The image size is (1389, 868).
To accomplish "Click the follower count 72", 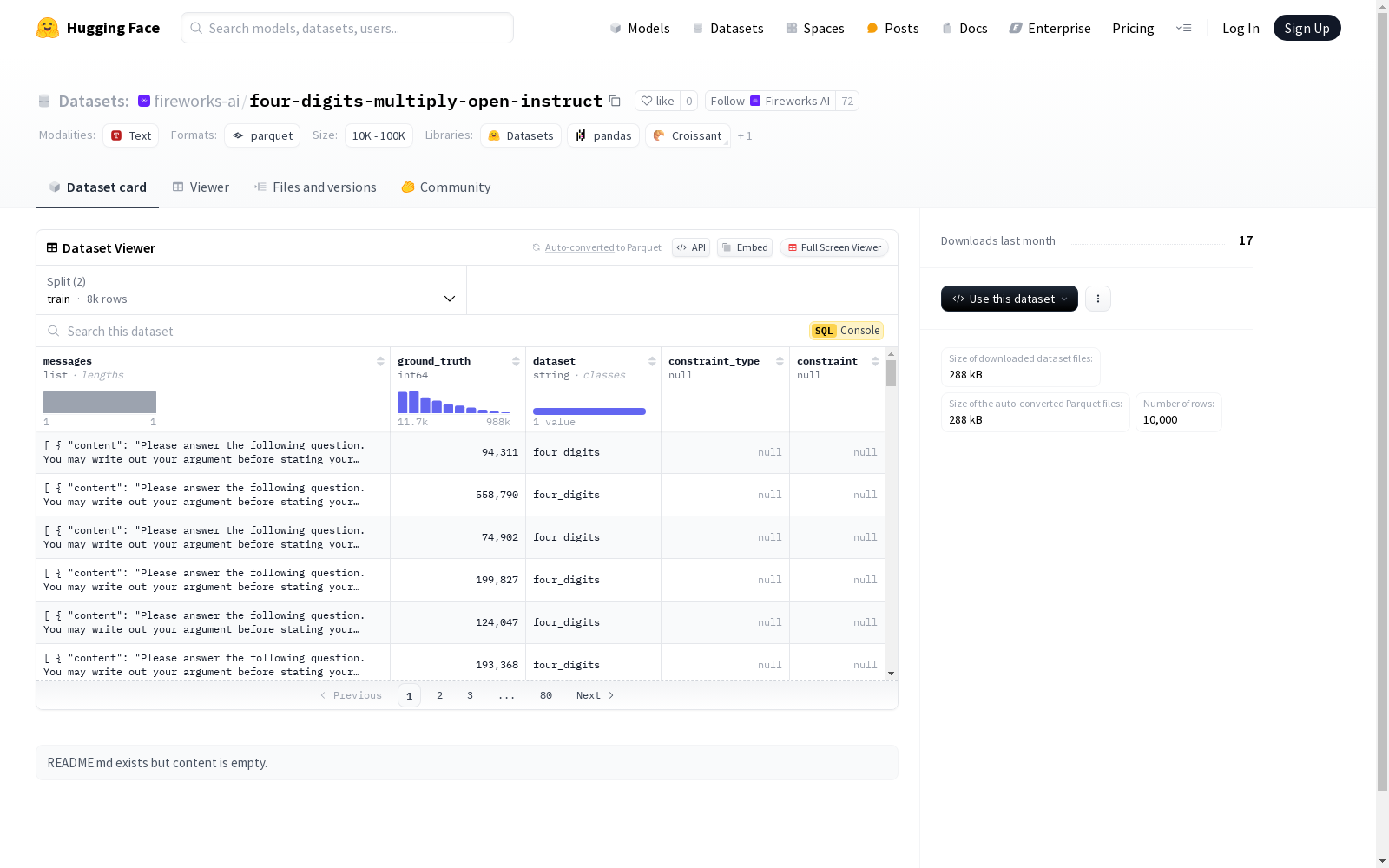I will (847, 101).
